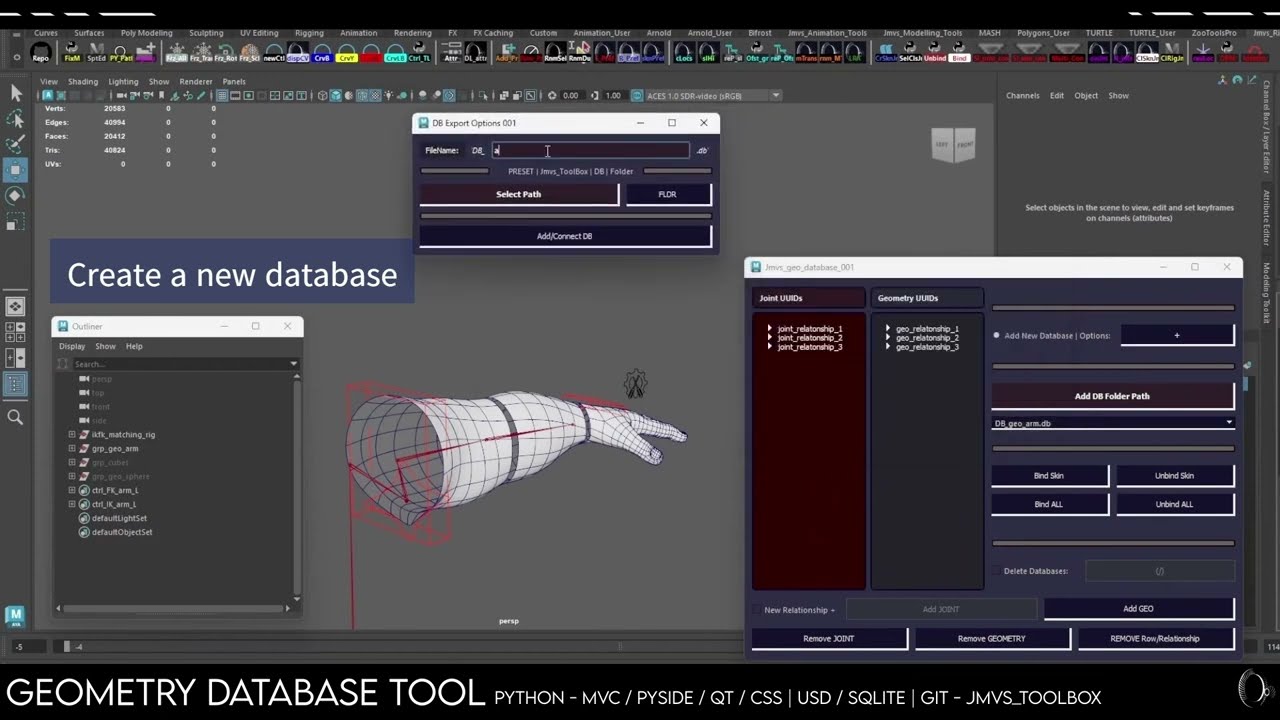Screen dimensions: 1280x720
Task: Expand geo_relationship_2 in Geometry UUIDs list
Action: pyautogui.click(x=887, y=338)
